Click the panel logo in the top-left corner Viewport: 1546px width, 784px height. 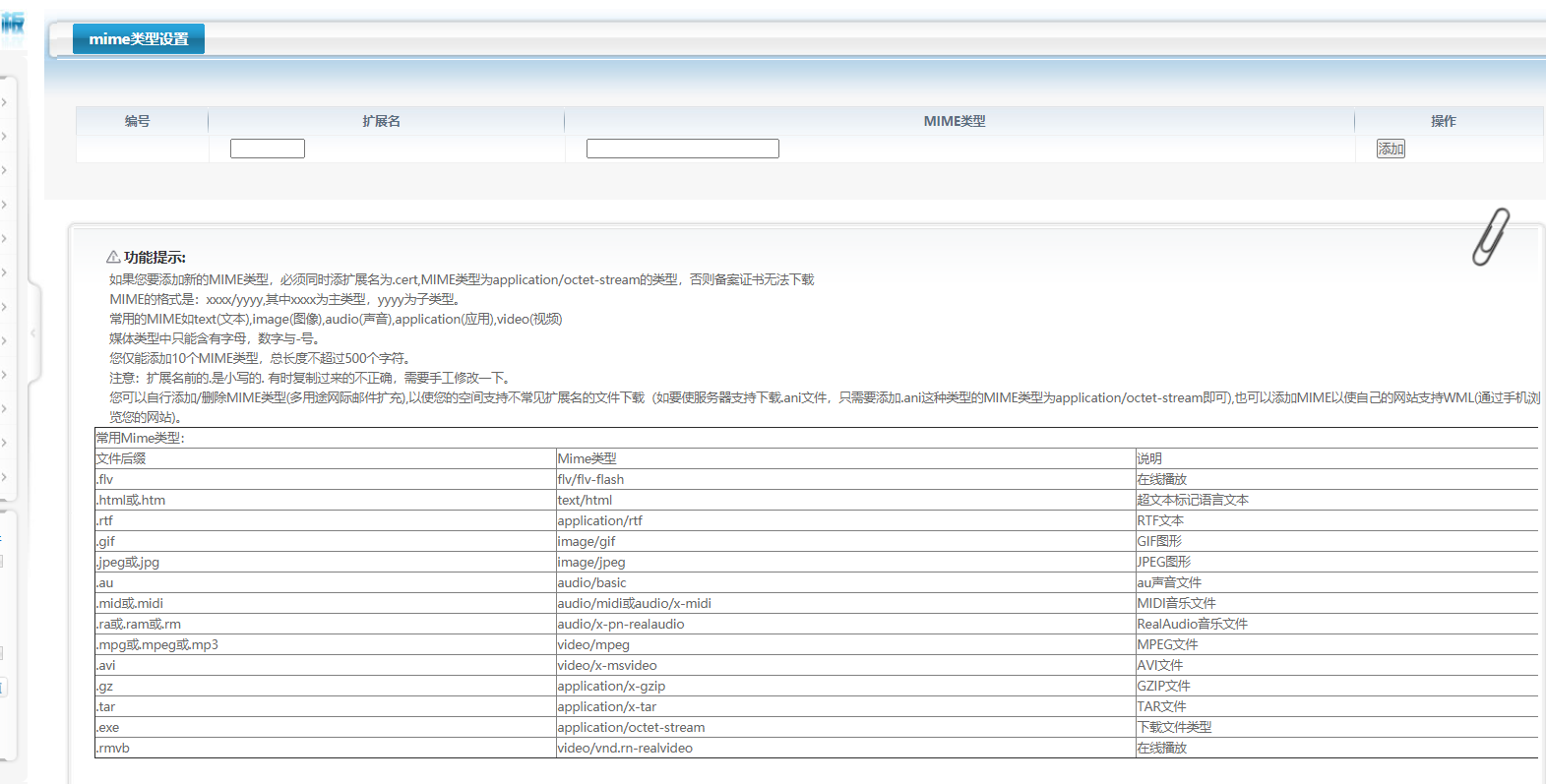[13, 25]
